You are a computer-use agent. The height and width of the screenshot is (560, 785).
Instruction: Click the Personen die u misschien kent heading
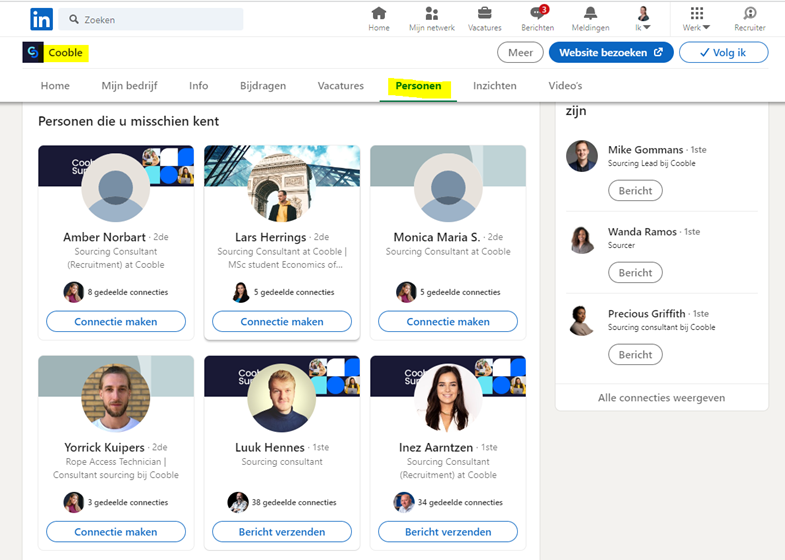129,121
